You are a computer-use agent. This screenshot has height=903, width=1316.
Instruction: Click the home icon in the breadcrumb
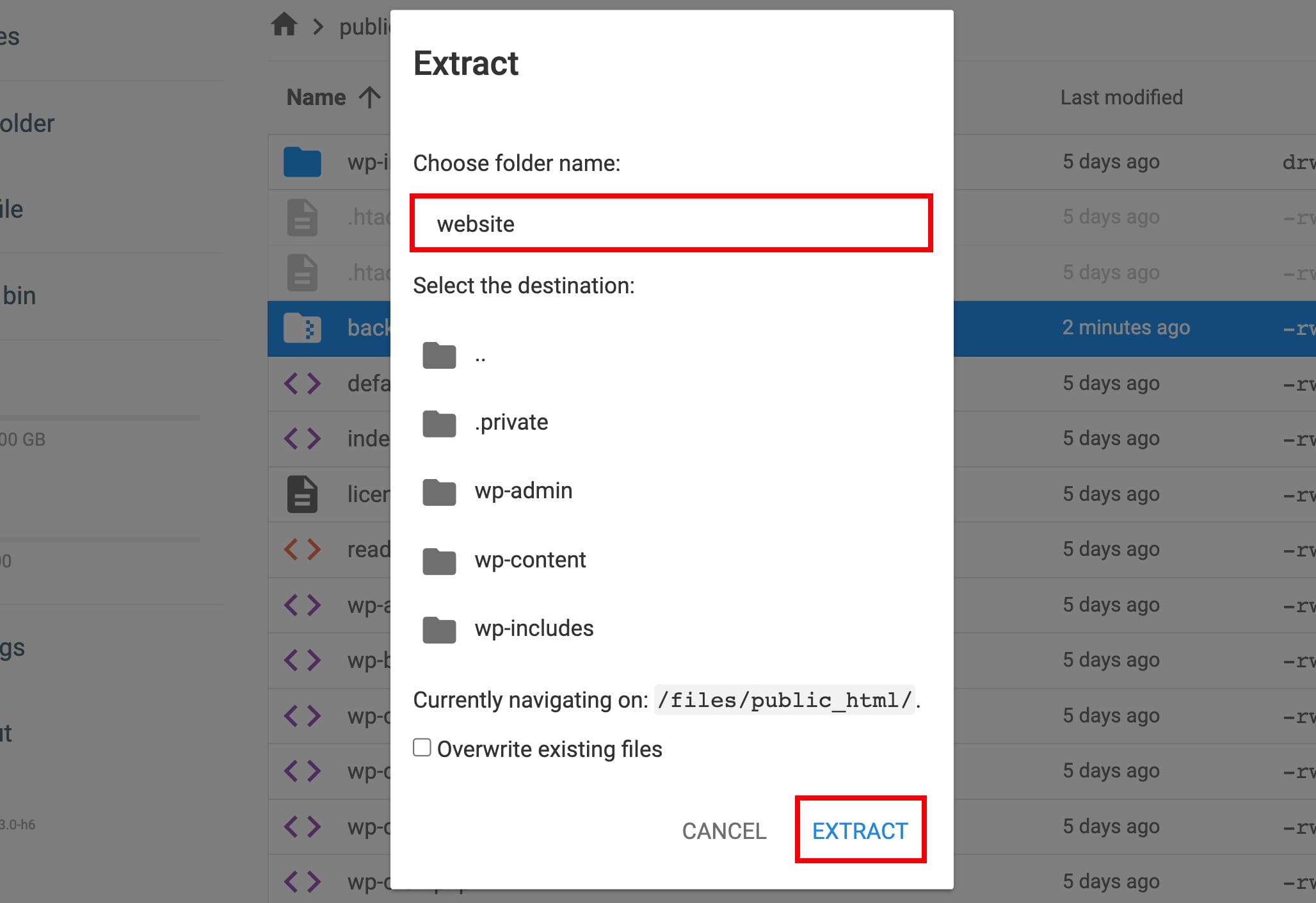tap(284, 24)
